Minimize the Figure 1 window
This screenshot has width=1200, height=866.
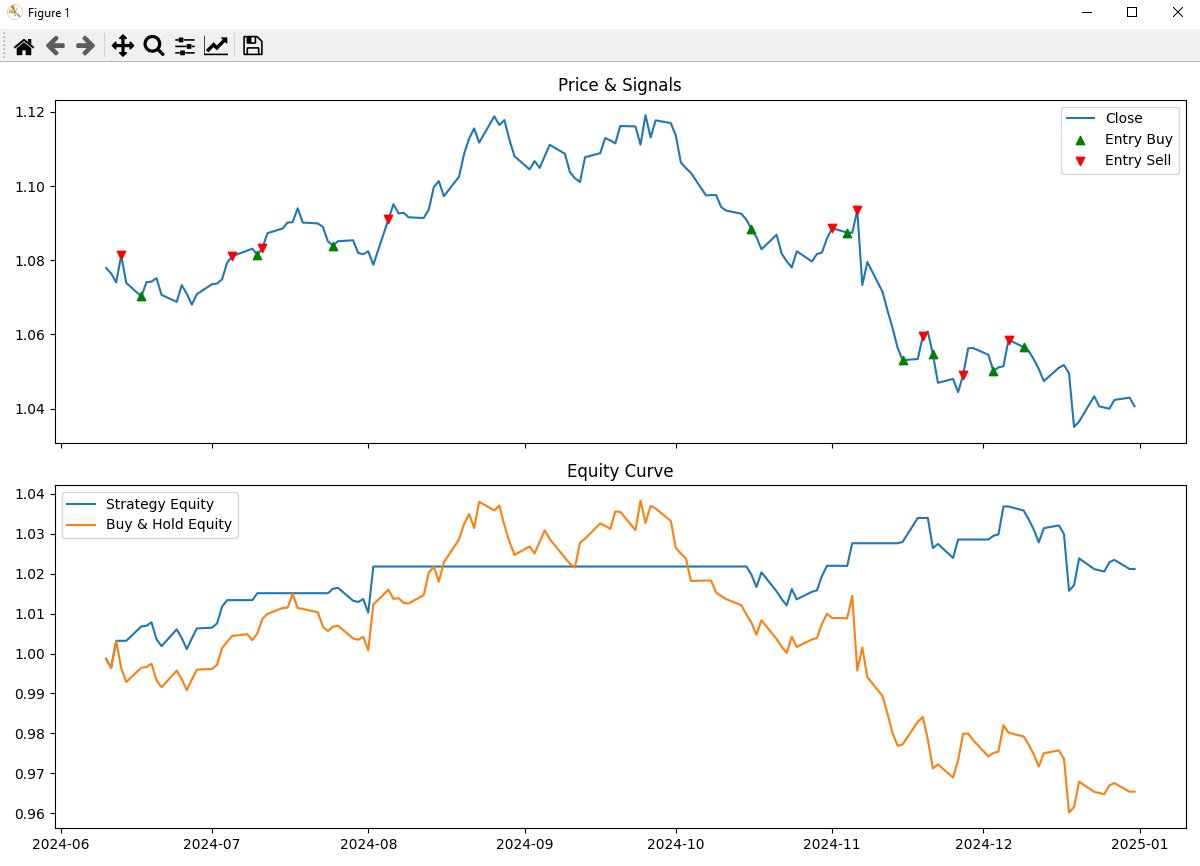pyautogui.click(x=1086, y=12)
